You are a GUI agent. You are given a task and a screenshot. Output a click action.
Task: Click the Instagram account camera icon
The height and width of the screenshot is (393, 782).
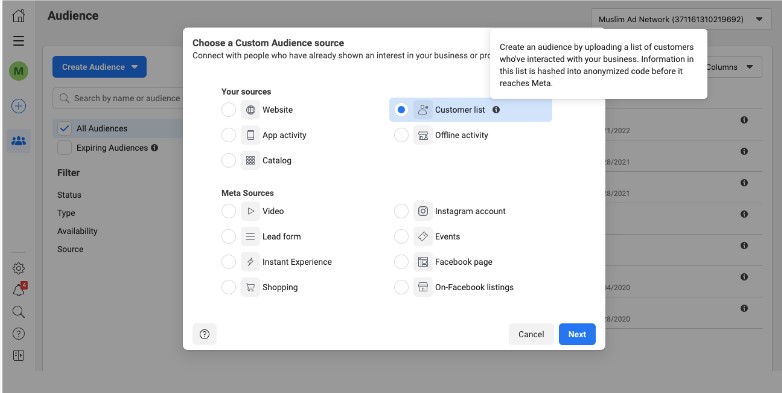coord(423,211)
